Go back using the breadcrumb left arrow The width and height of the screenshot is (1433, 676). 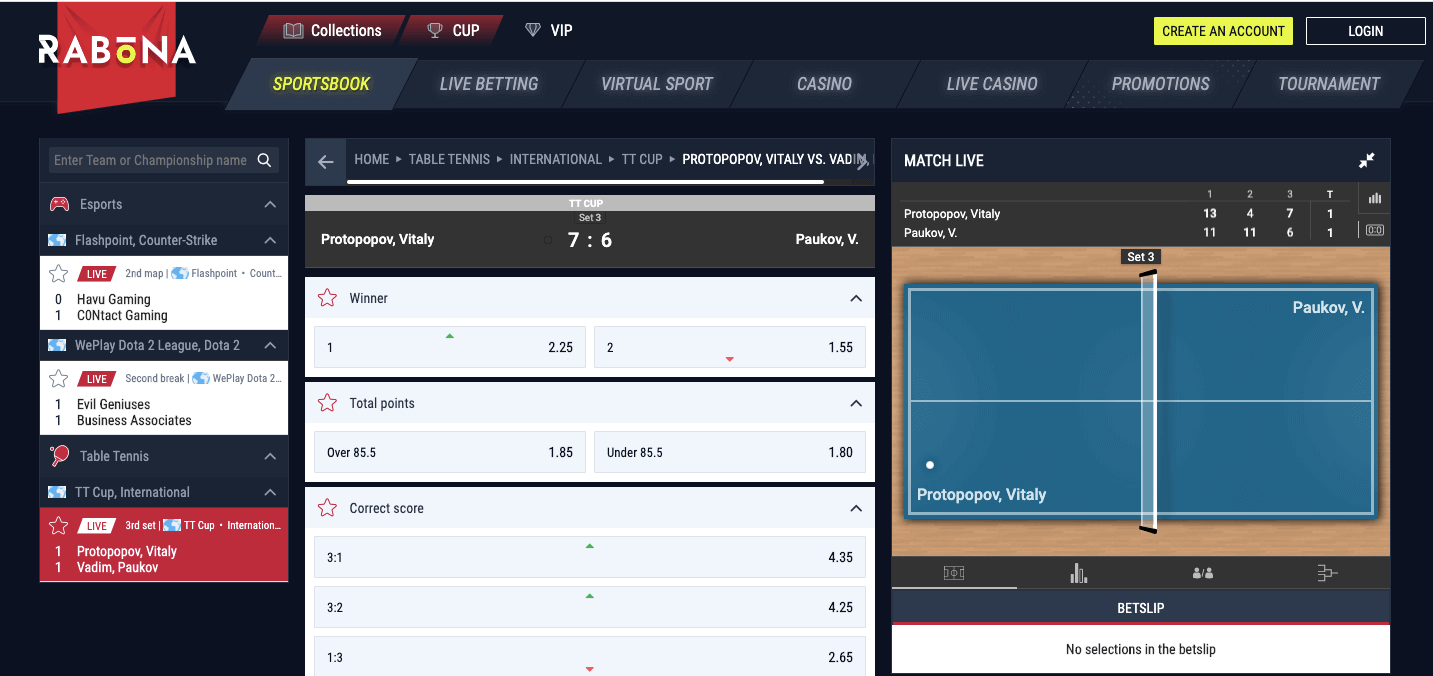pos(326,162)
